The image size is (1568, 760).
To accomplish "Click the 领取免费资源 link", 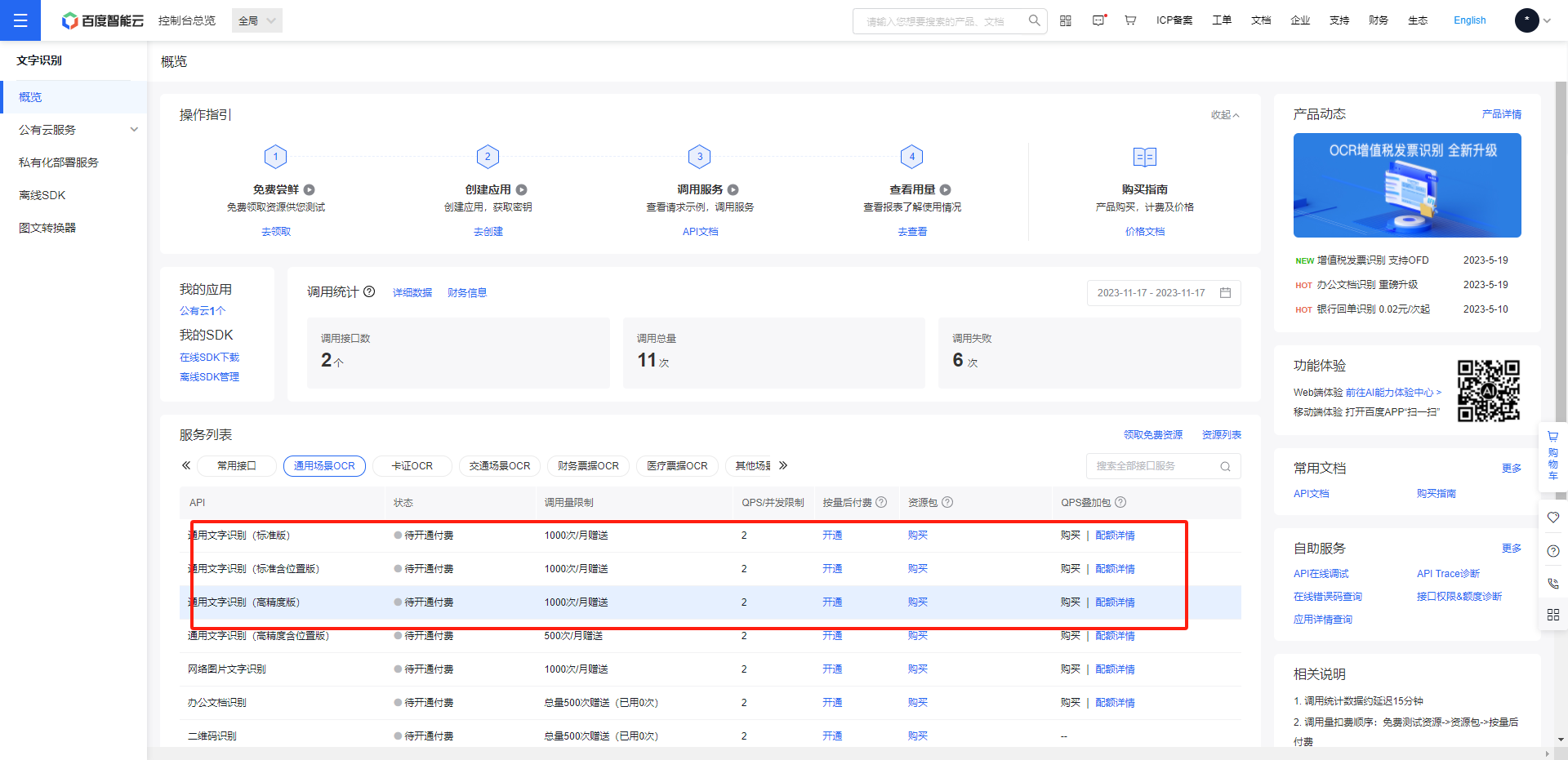I will point(1153,435).
